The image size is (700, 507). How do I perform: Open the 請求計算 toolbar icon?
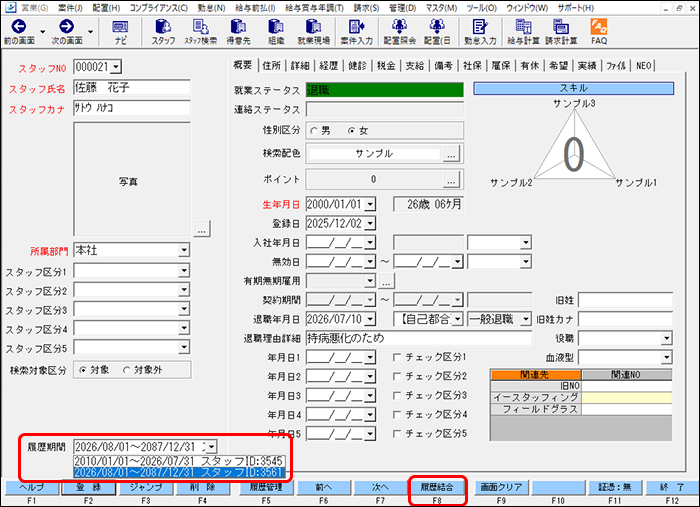pos(561,27)
